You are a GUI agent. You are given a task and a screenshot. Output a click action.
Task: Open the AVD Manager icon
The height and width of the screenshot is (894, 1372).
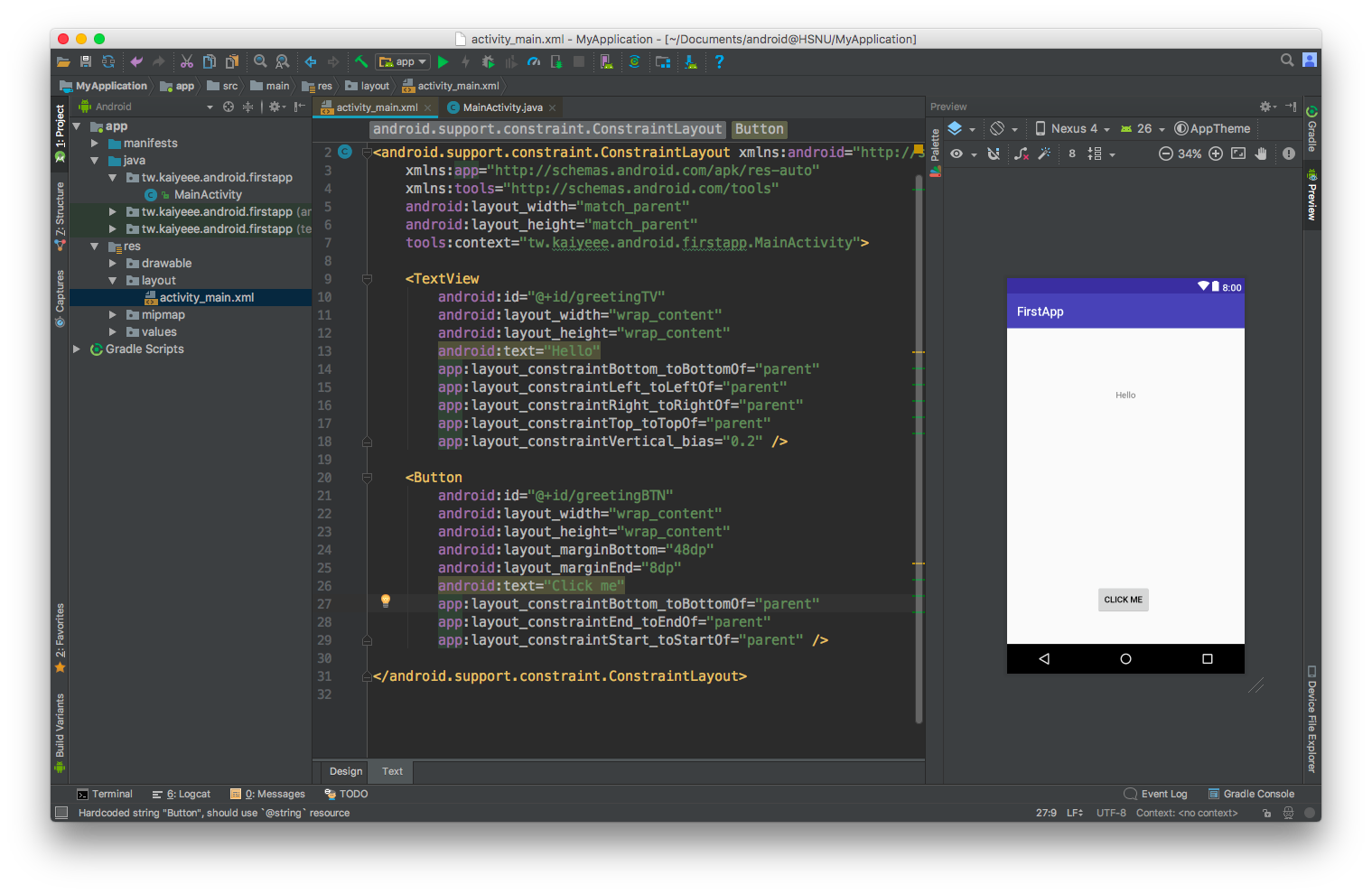click(x=606, y=62)
